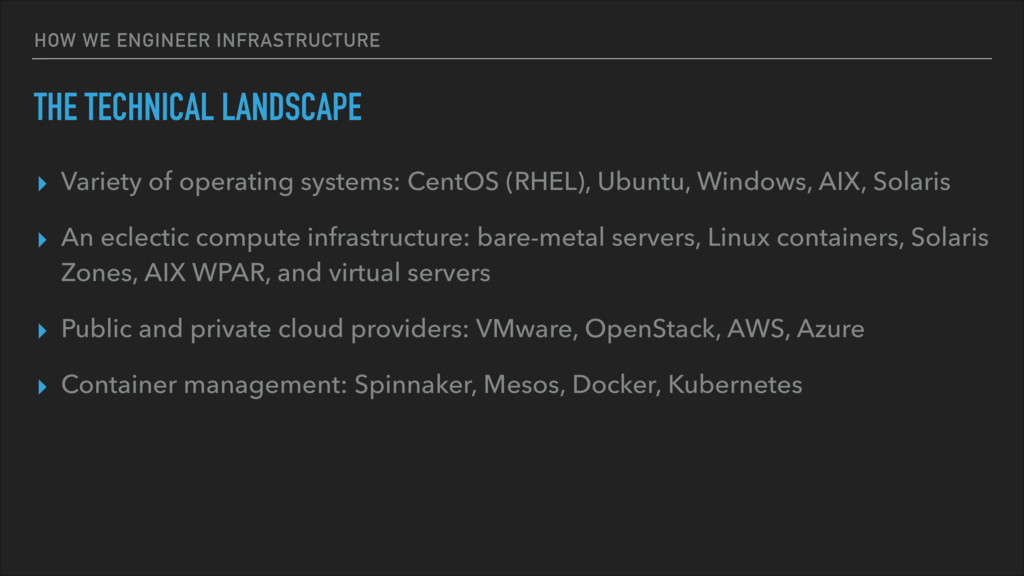Click the bullet marker before "An eclectic compute infrastructure"
The image size is (1024, 576).
[41, 239]
